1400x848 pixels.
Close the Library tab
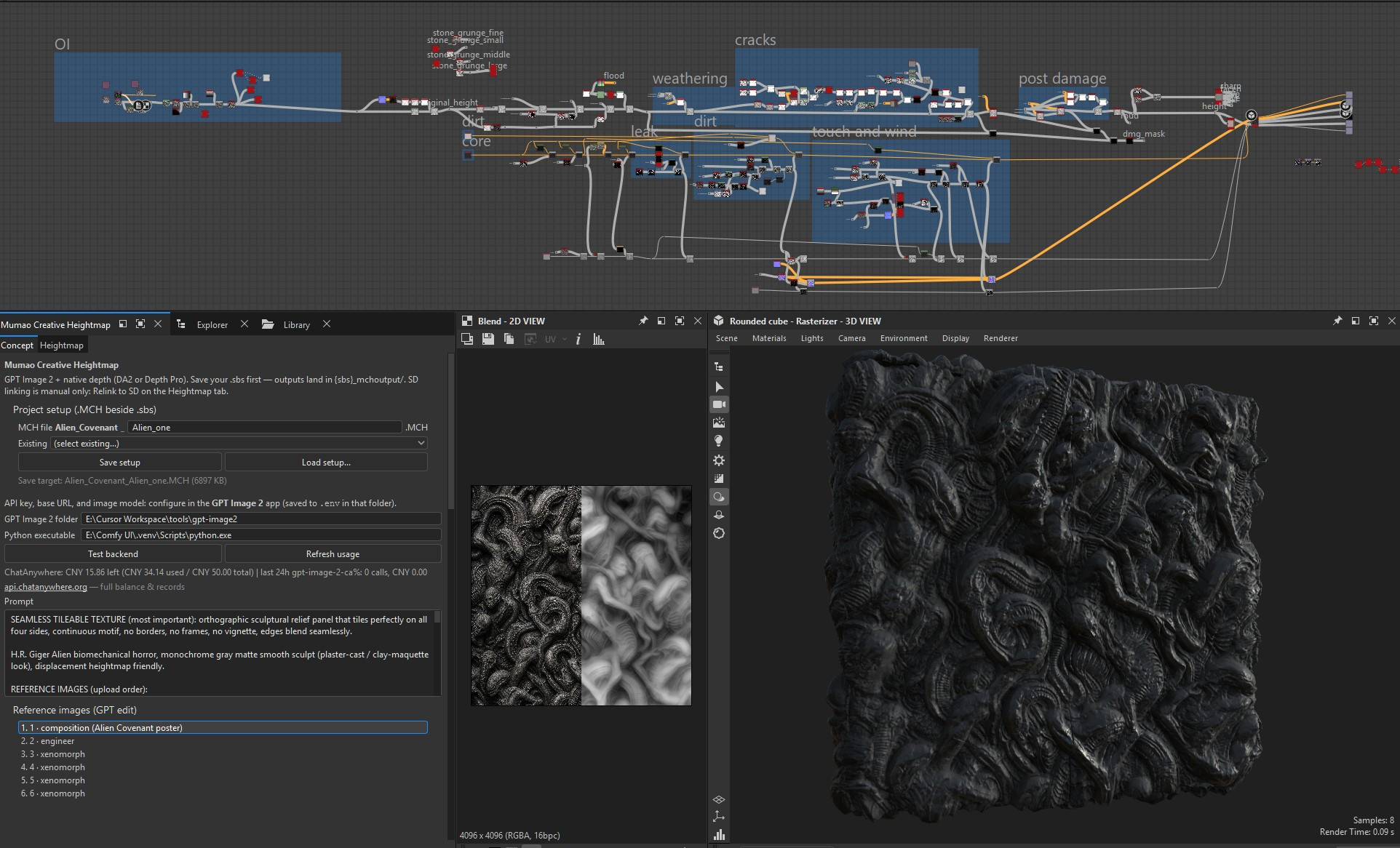tap(327, 324)
